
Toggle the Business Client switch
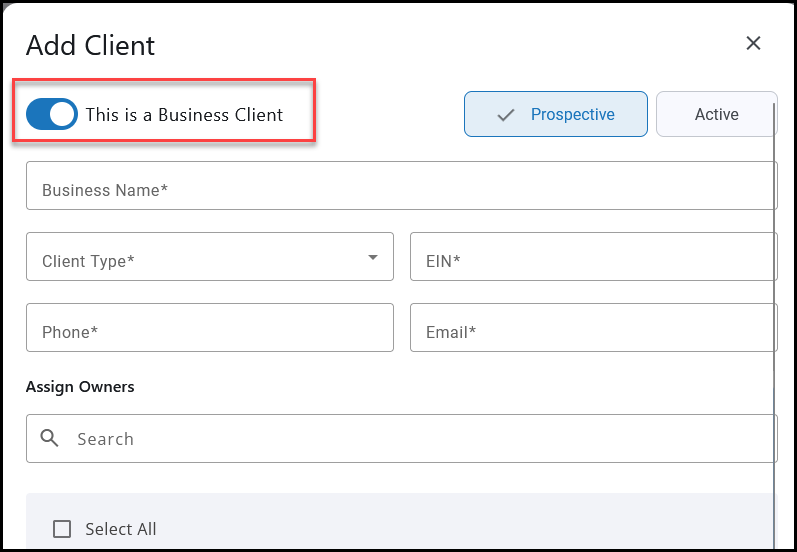coord(52,114)
